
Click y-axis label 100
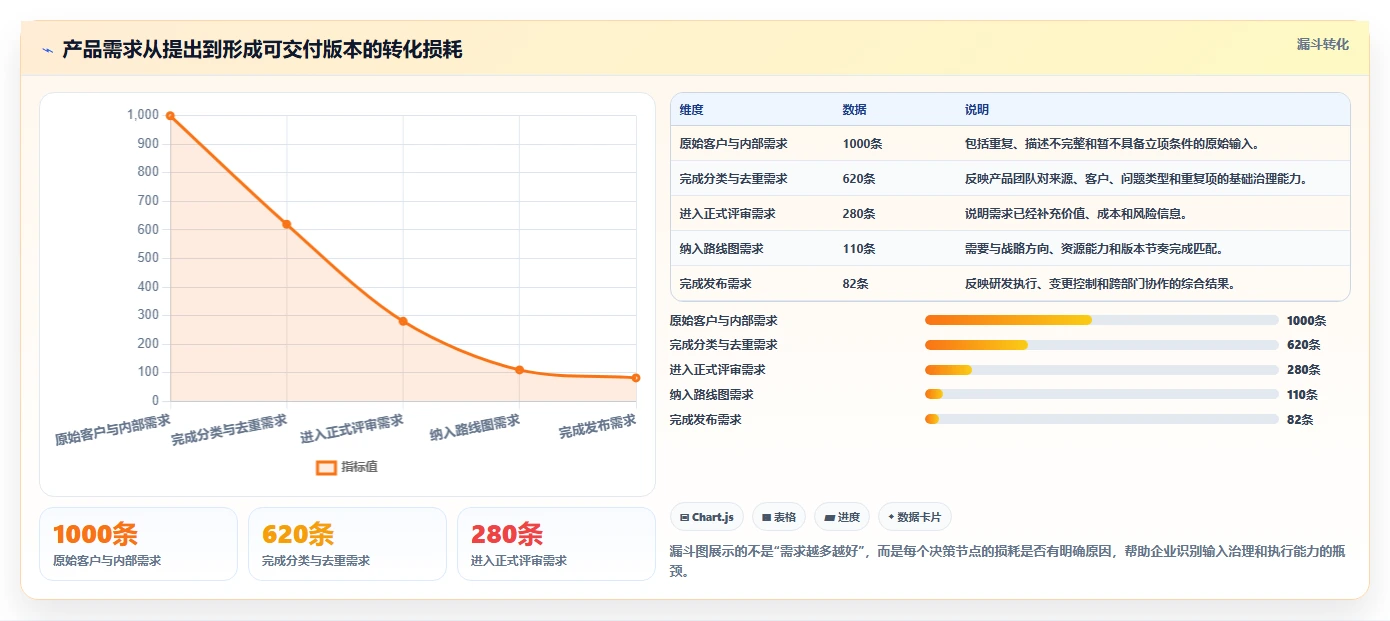pos(148,372)
